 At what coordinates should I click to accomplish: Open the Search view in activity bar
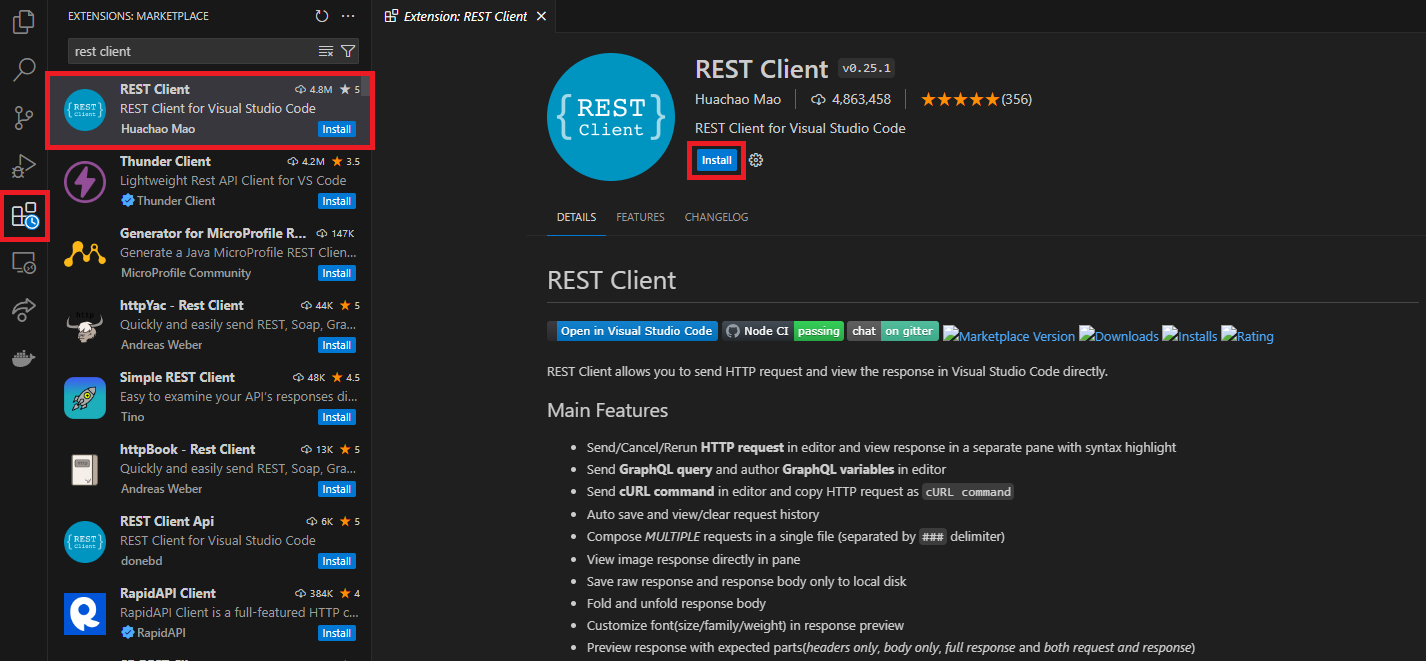point(24,69)
